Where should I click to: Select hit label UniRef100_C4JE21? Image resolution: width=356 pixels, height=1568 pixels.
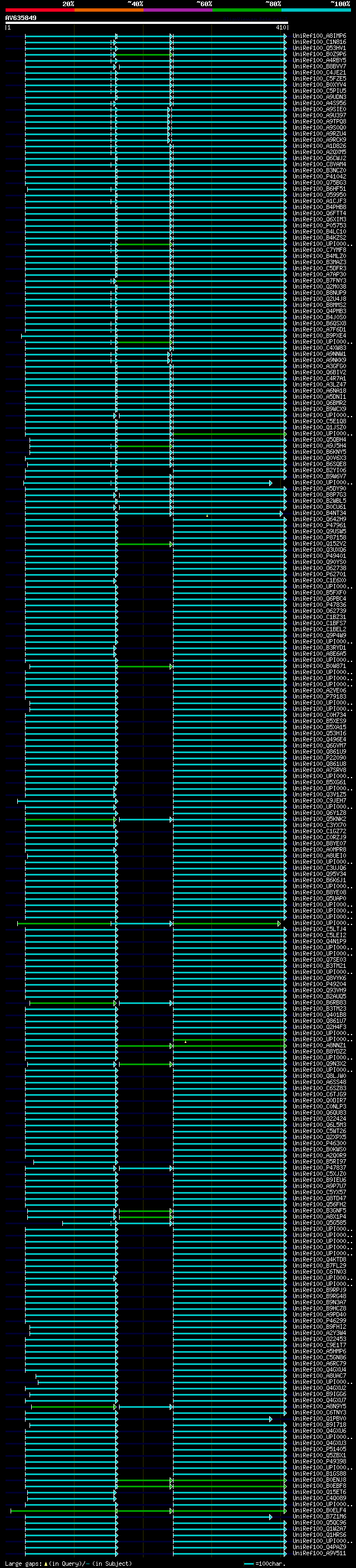[x=319, y=72]
